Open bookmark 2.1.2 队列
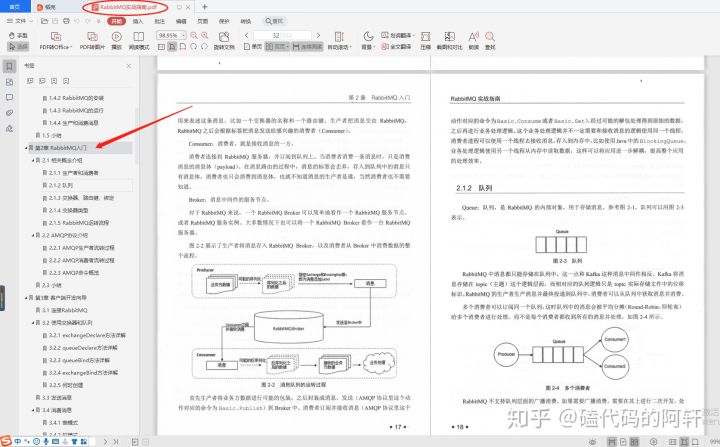Image resolution: width=720 pixels, height=447 pixels. [x=62, y=185]
